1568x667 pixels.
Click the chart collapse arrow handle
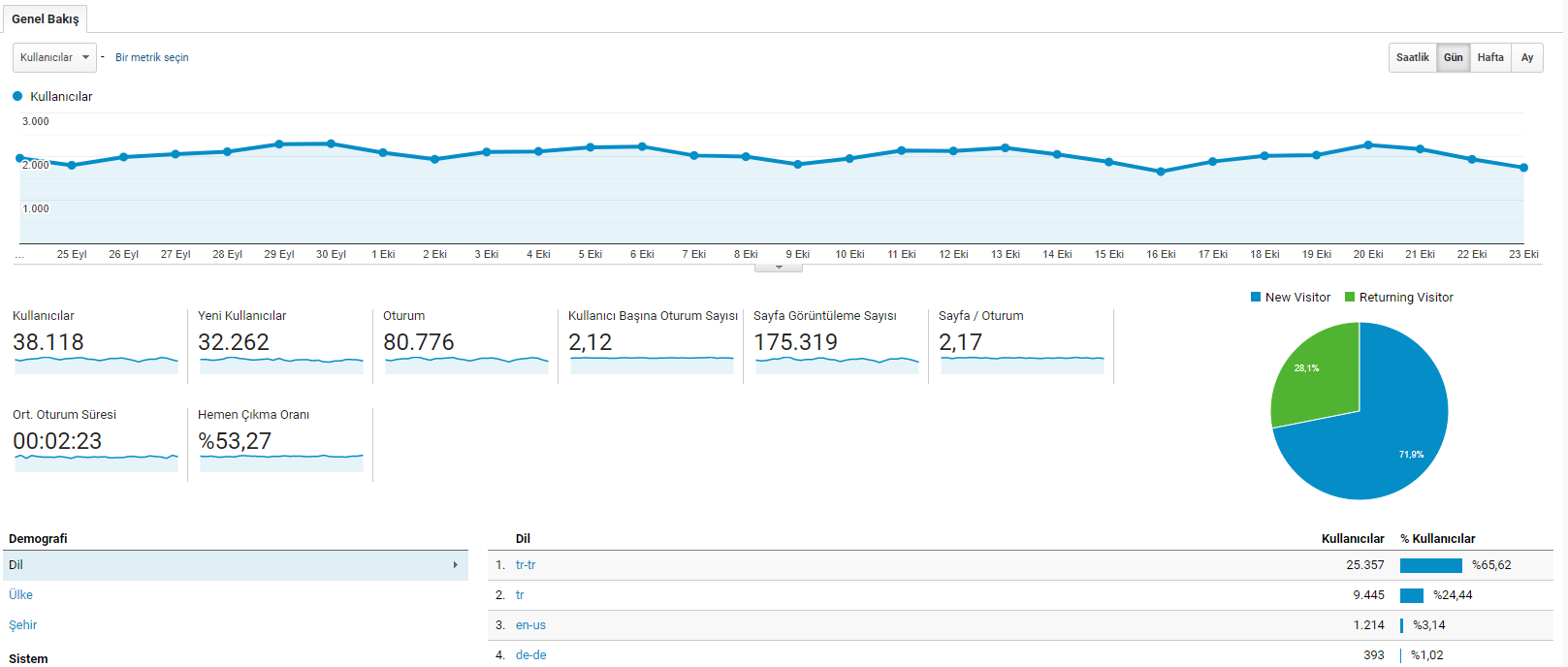779,268
